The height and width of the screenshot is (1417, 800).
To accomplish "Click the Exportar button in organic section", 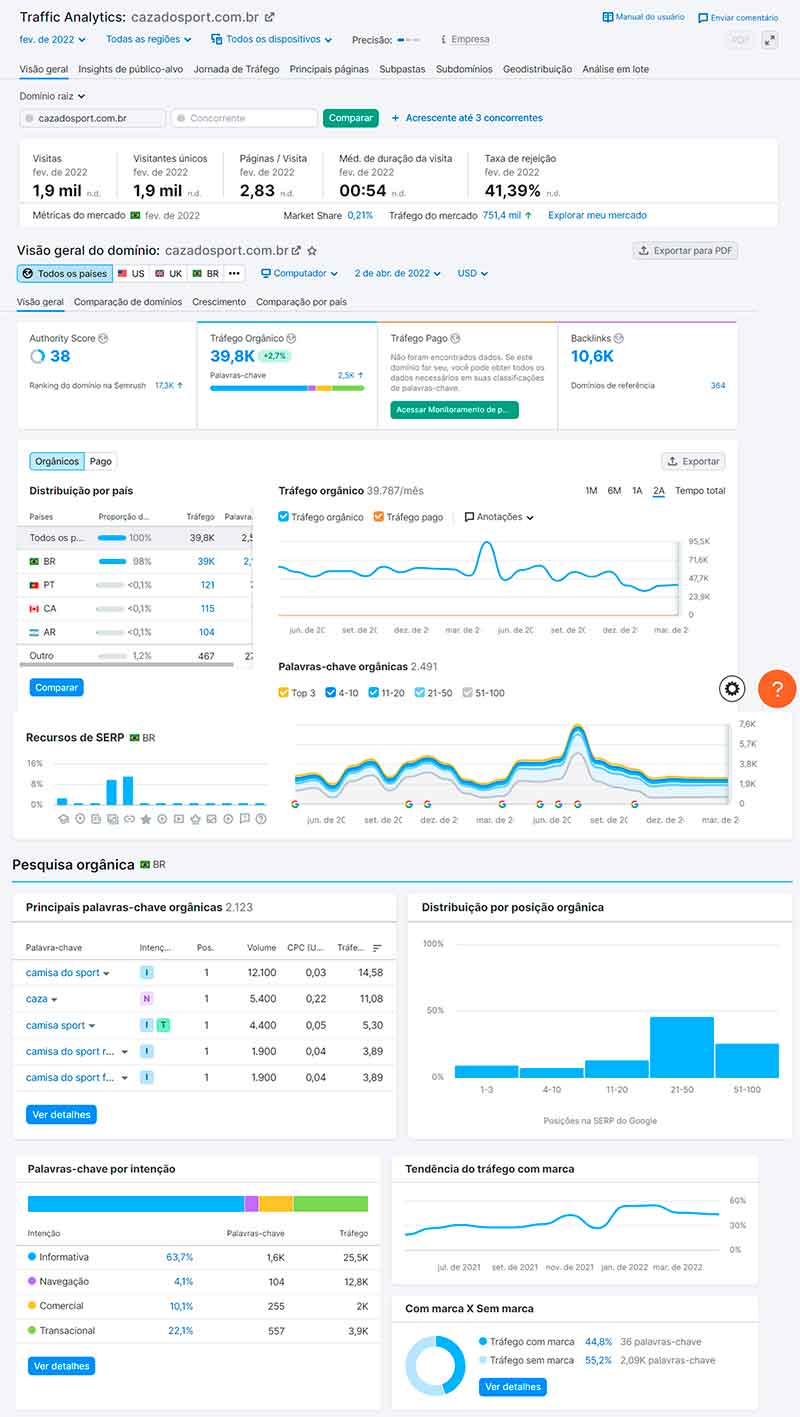I will (x=693, y=462).
